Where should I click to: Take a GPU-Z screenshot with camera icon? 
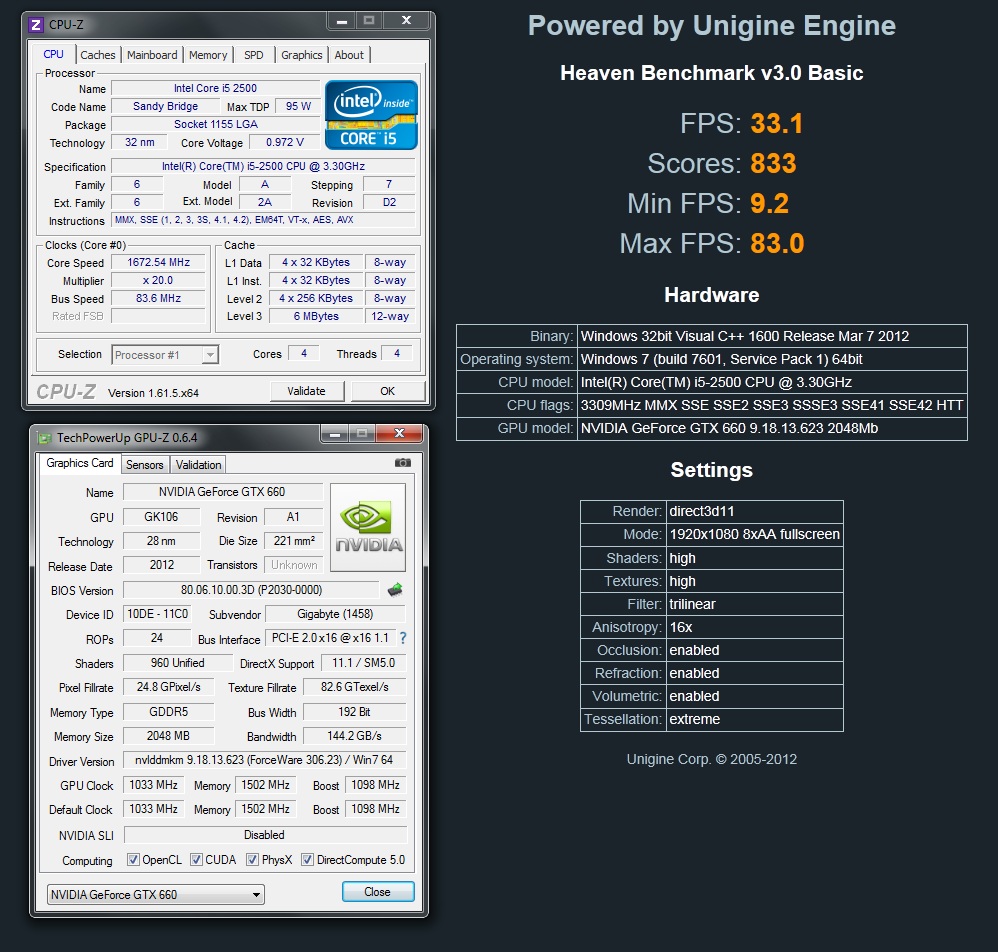point(402,463)
